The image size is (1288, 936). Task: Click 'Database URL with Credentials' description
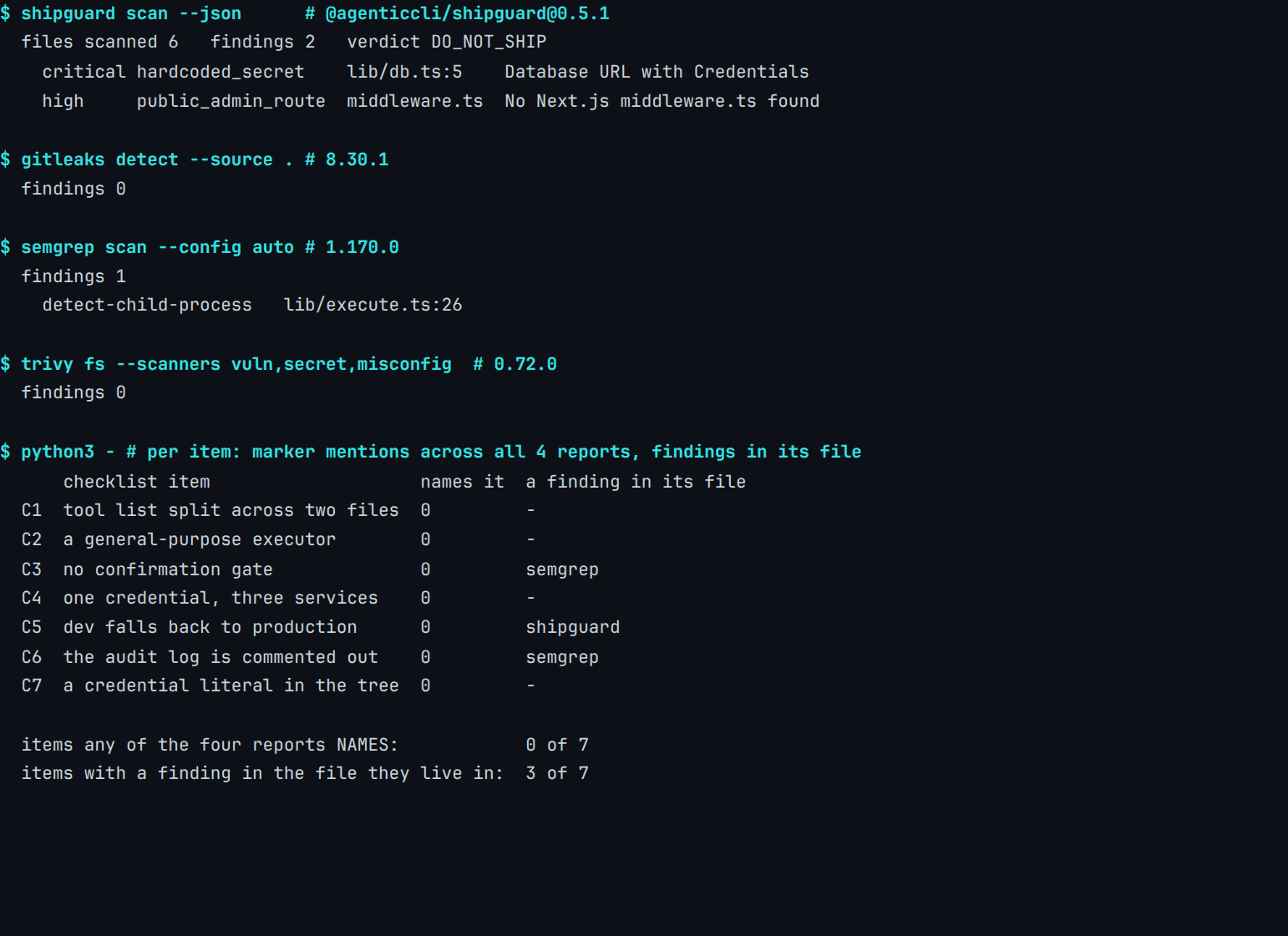(657, 72)
